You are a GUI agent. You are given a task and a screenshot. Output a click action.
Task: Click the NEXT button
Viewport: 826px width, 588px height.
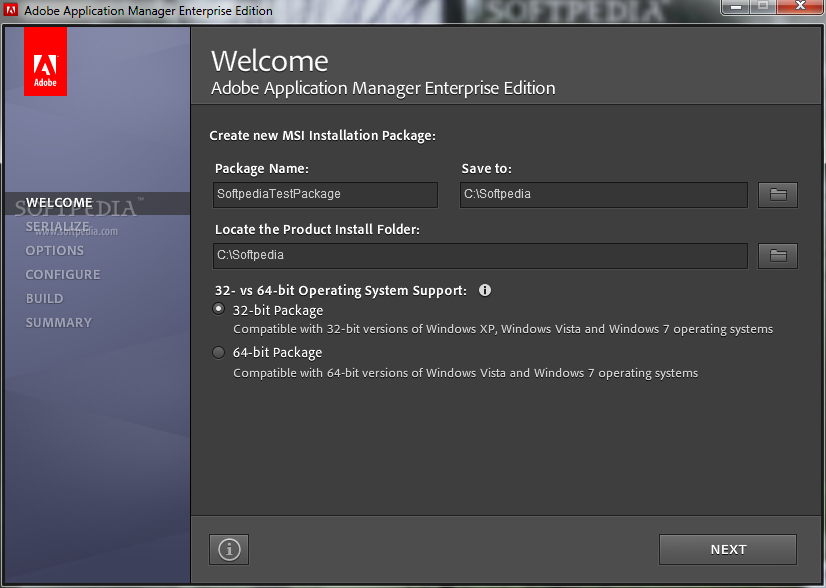coord(727,550)
